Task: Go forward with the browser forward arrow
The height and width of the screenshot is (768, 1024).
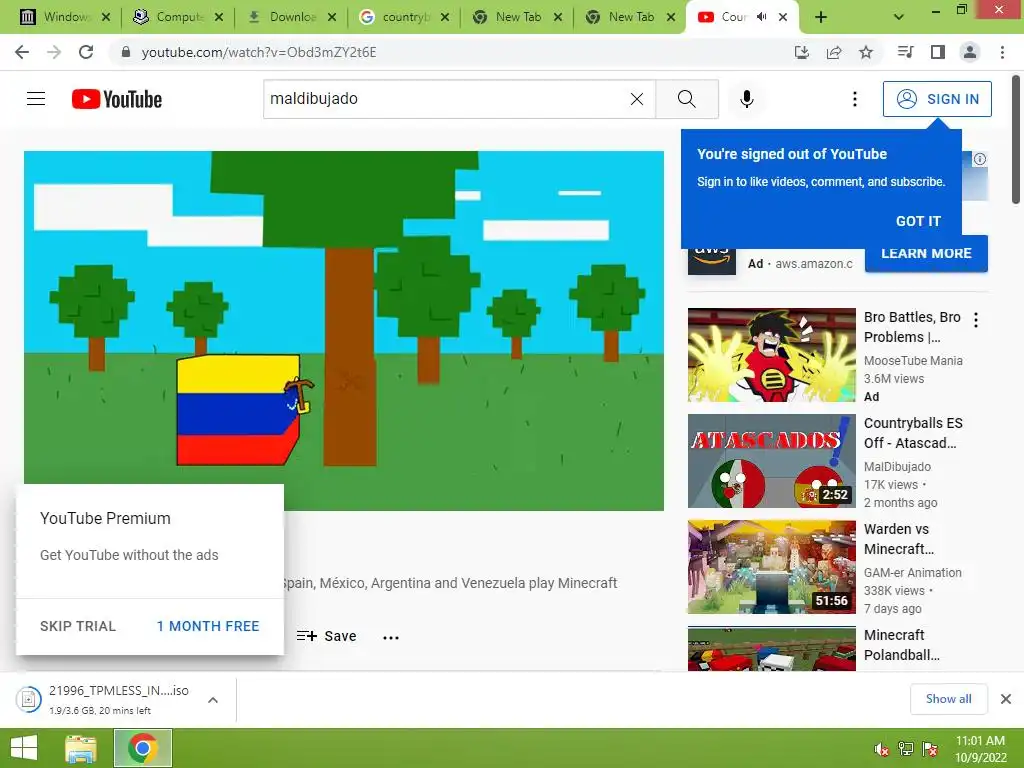Action: (54, 52)
